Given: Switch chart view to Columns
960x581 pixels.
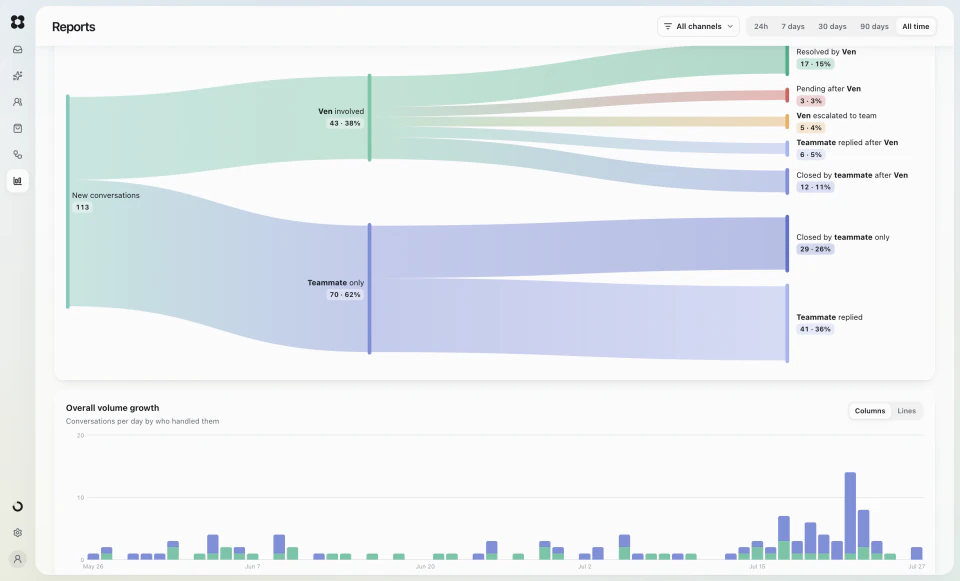Looking at the screenshot, I should click(x=869, y=411).
